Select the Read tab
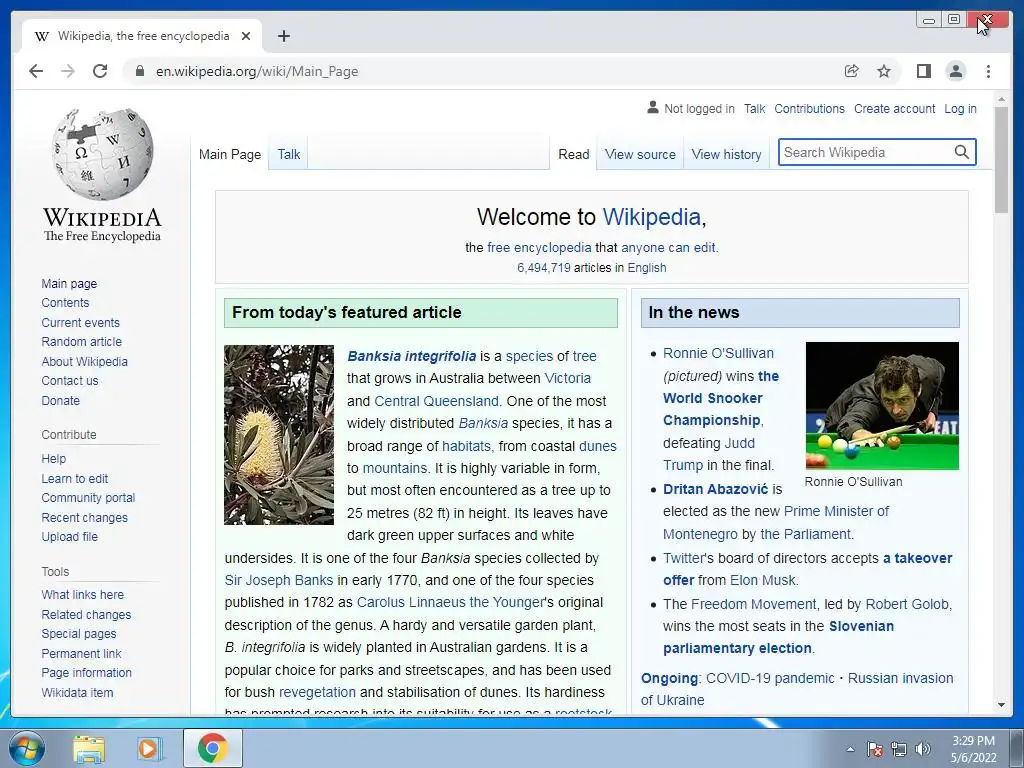The height and width of the screenshot is (768, 1024). coord(573,154)
